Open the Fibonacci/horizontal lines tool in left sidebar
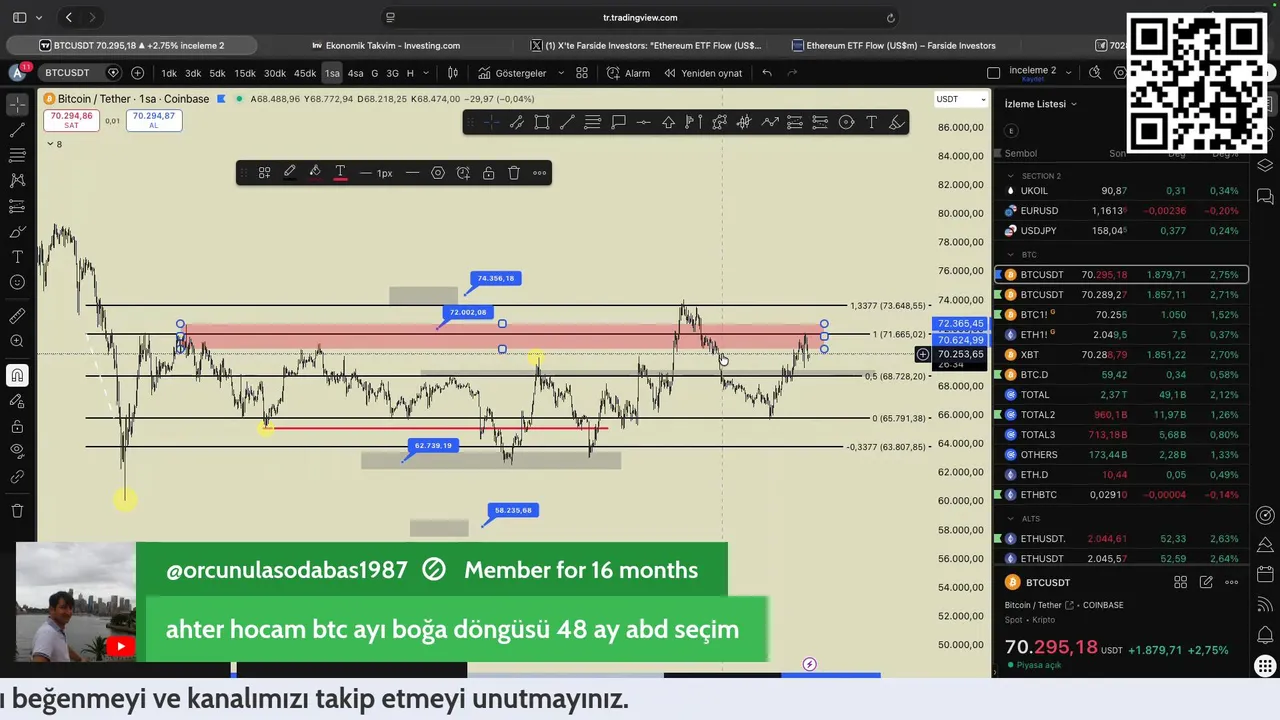Viewport: 1280px width, 720px height. [17, 155]
